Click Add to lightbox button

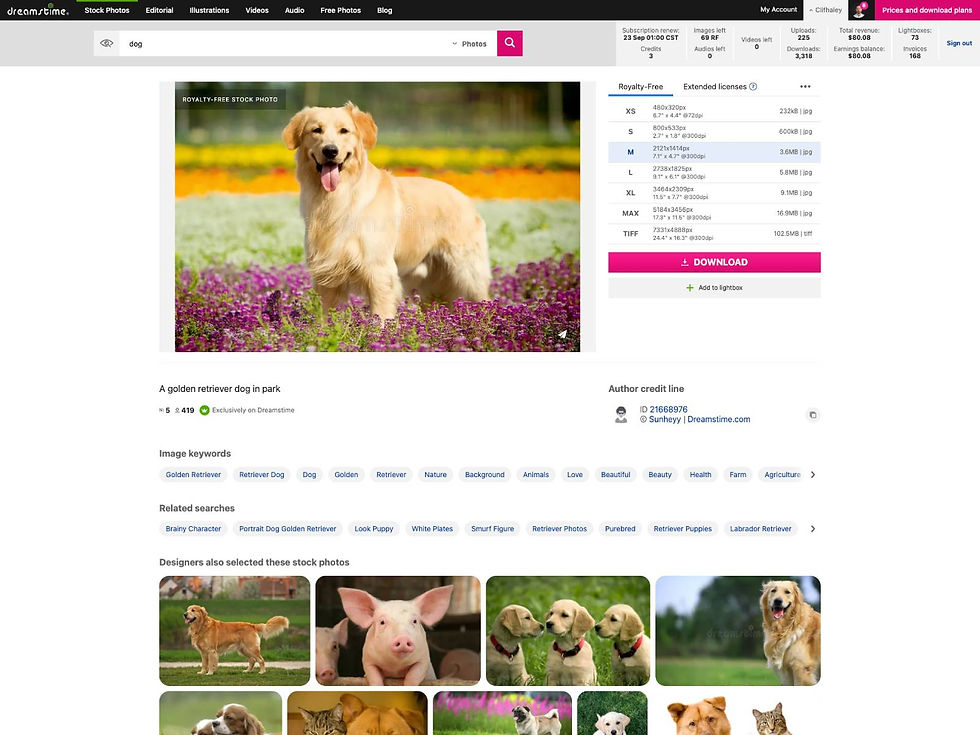coord(714,288)
